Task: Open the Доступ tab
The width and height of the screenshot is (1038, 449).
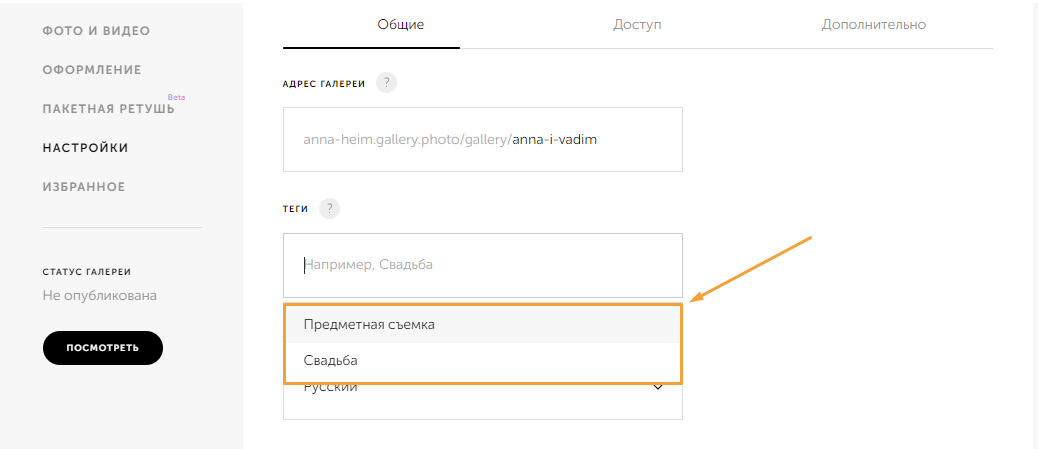Action: pos(637,25)
